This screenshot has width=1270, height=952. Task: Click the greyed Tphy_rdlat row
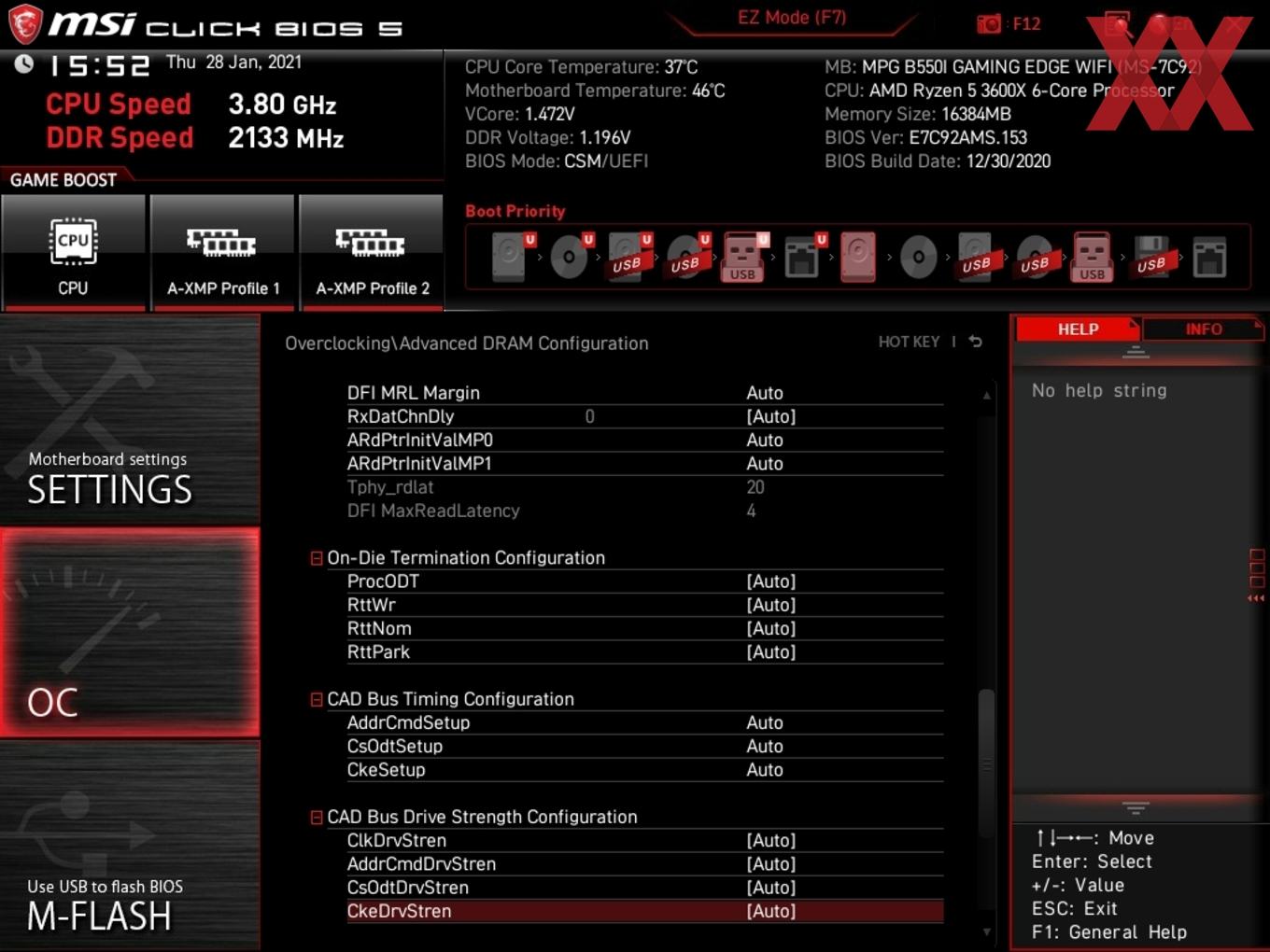point(644,487)
